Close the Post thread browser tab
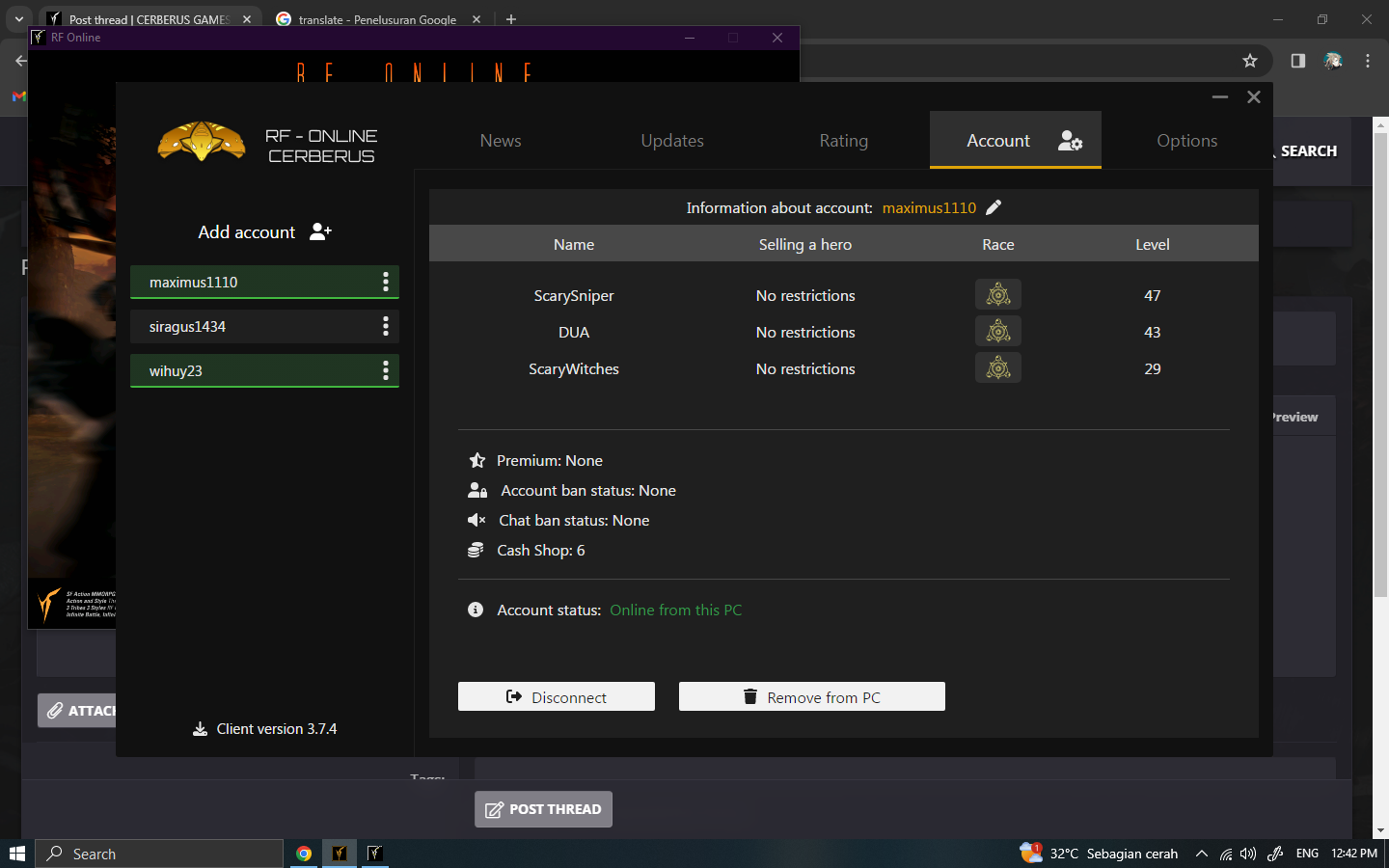This screenshot has height=868, width=1389. (247, 19)
